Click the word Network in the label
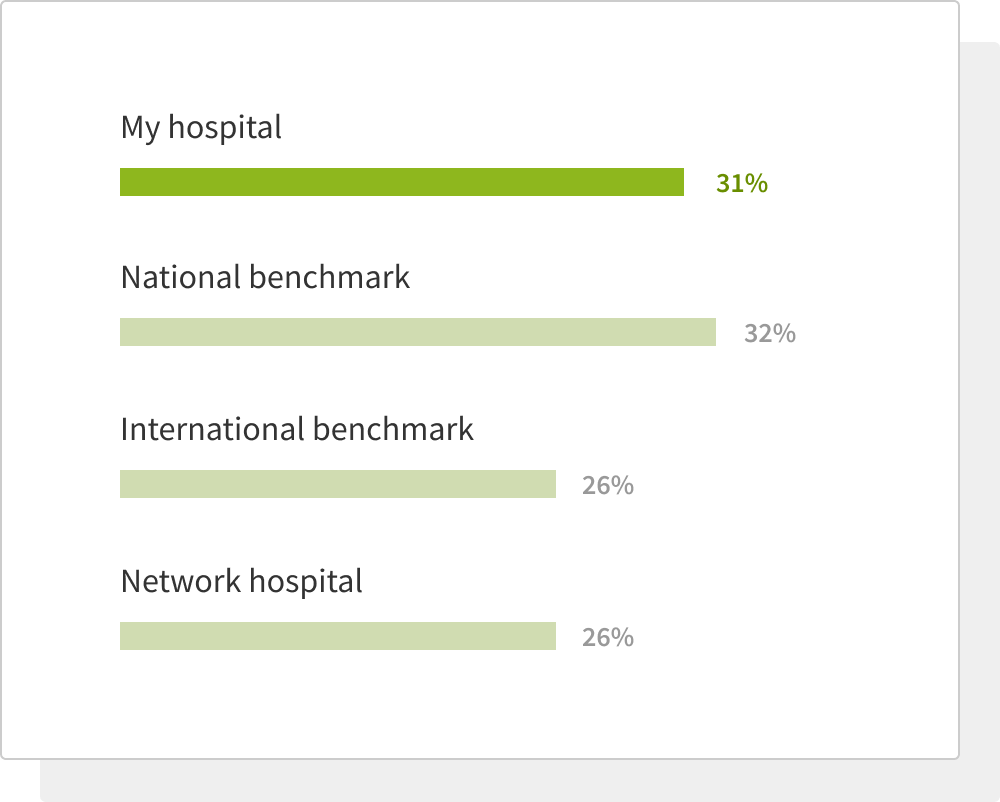Screen dimensions: 1000x802 180,581
